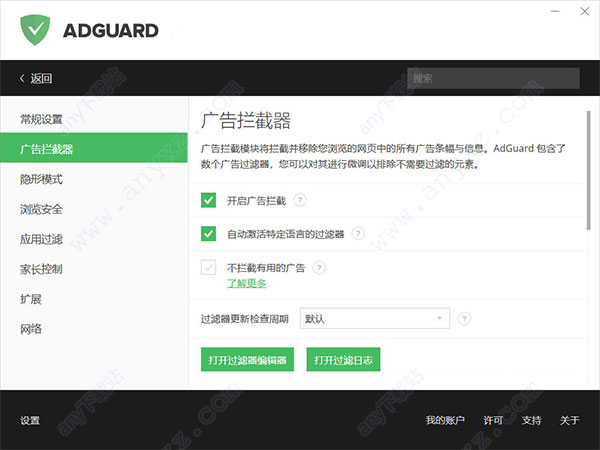Click the help icon next to 开启广告拦截
Viewport: 600px width, 450px height.
point(300,200)
